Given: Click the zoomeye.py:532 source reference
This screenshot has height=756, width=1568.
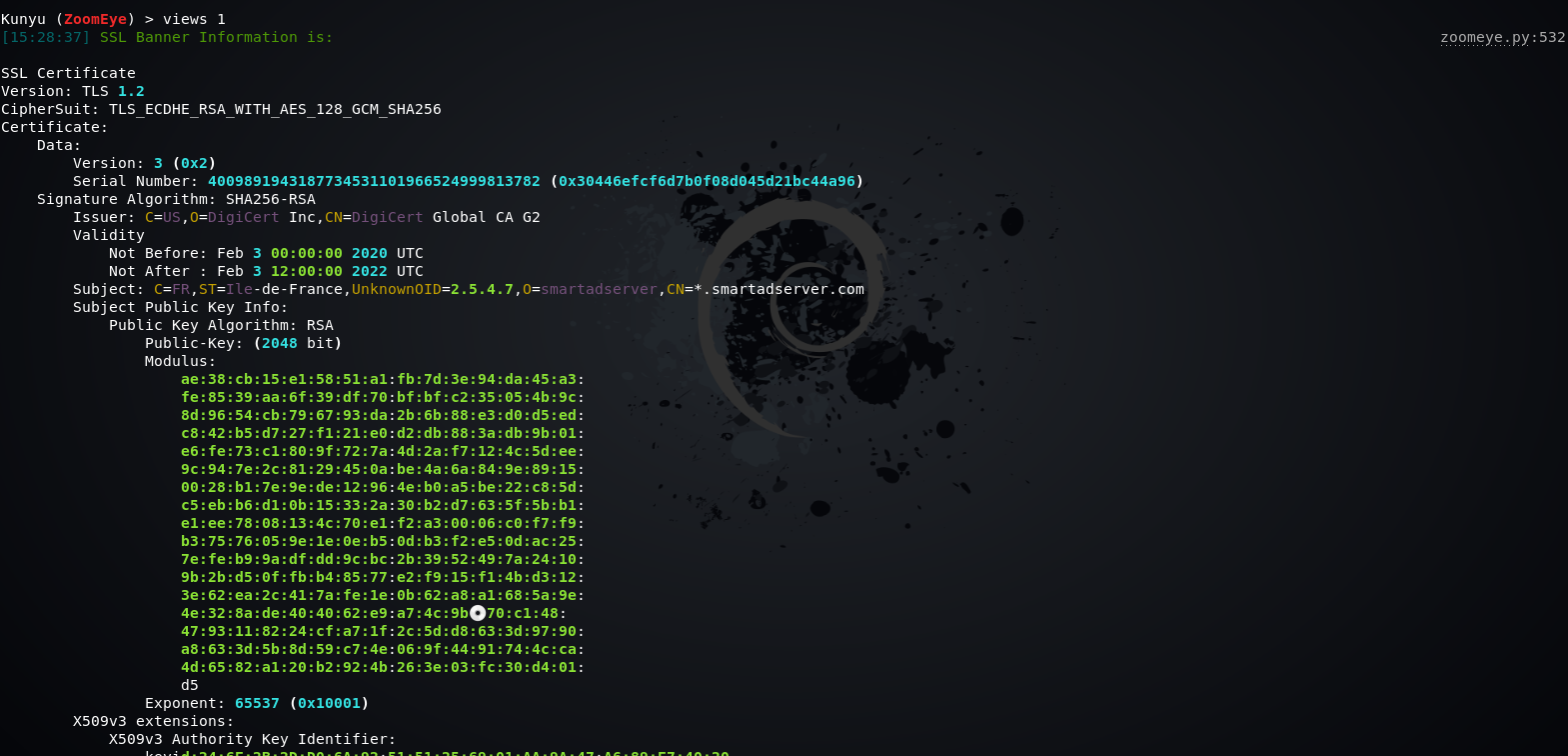Looking at the screenshot, I should (x=1503, y=37).
